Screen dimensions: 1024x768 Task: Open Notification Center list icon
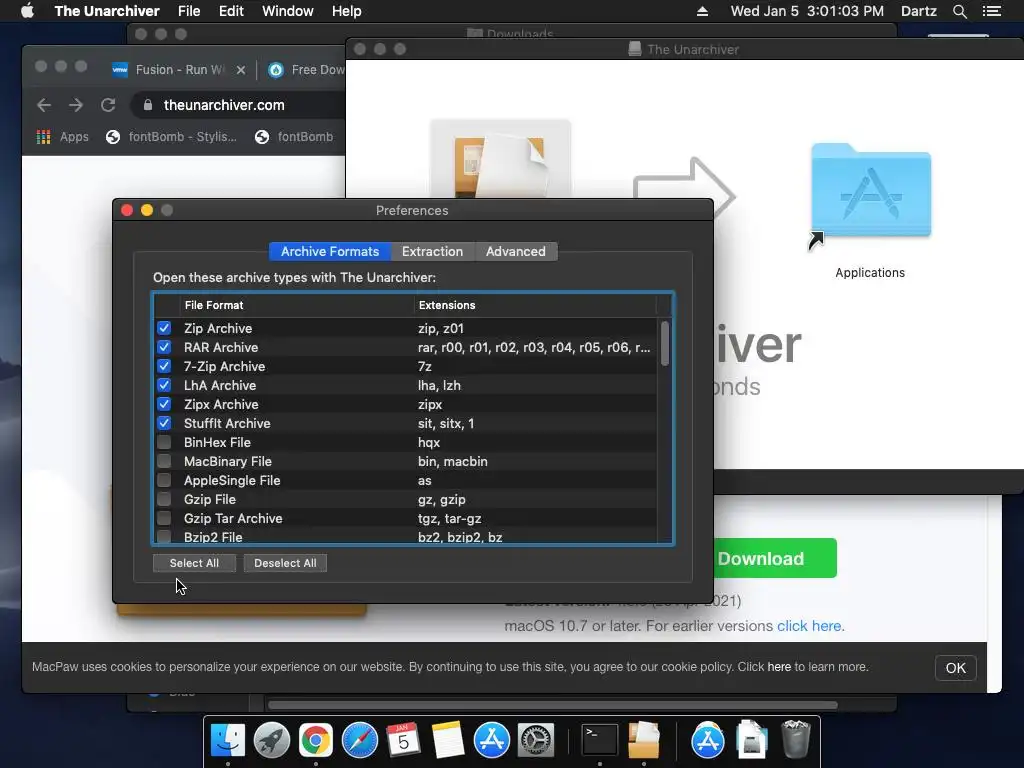click(x=991, y=11)
